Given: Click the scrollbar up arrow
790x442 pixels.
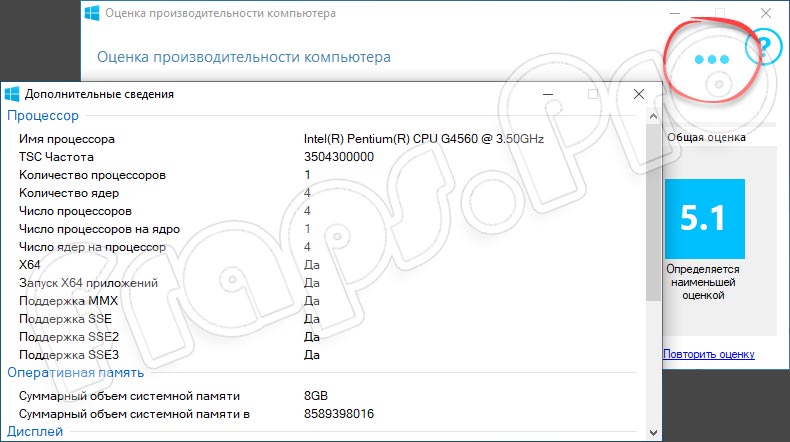Looking at the screenshot, I should [653, 116].
